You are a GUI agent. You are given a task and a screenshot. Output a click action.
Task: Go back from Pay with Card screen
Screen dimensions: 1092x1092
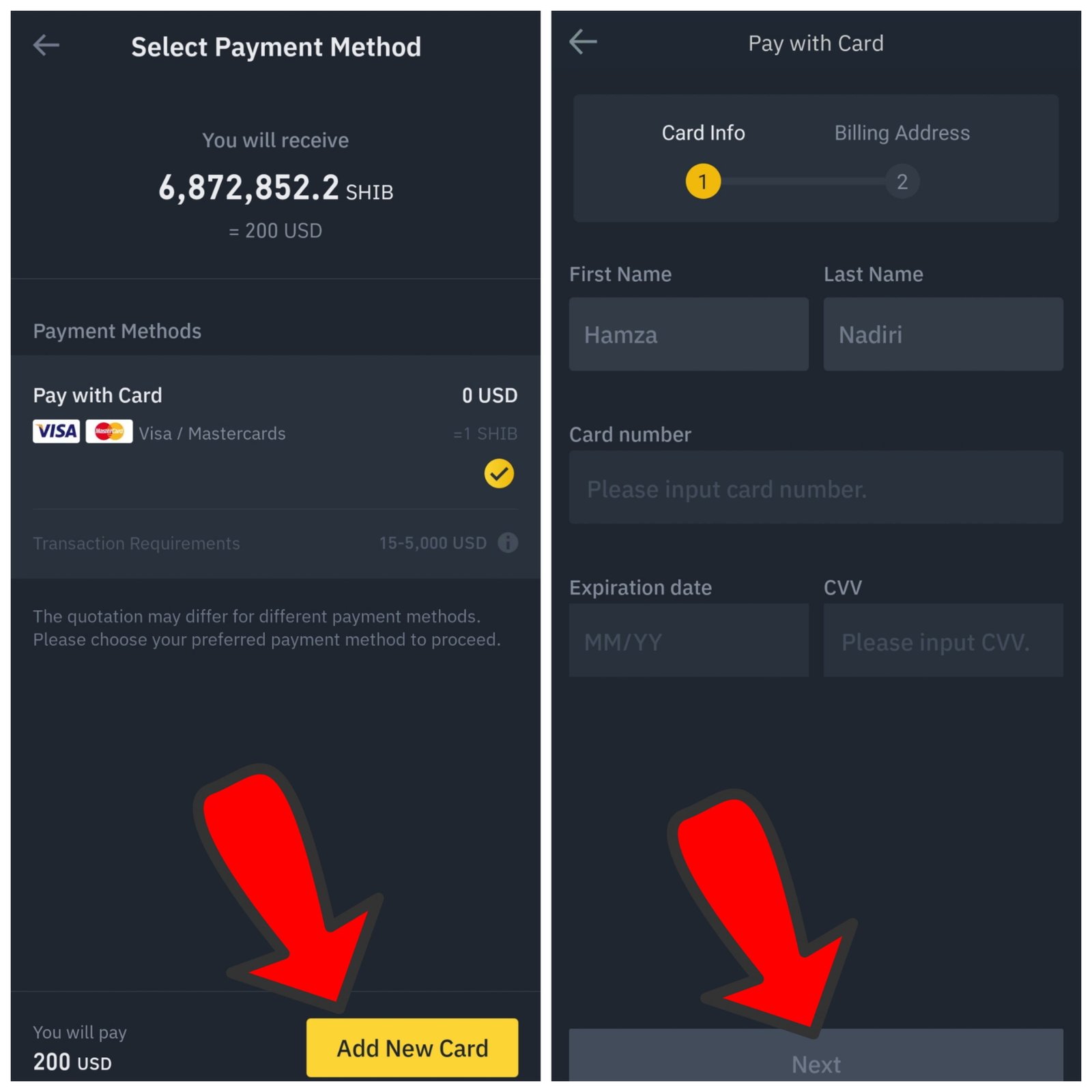pyautogui.click(x=583, y=42)
